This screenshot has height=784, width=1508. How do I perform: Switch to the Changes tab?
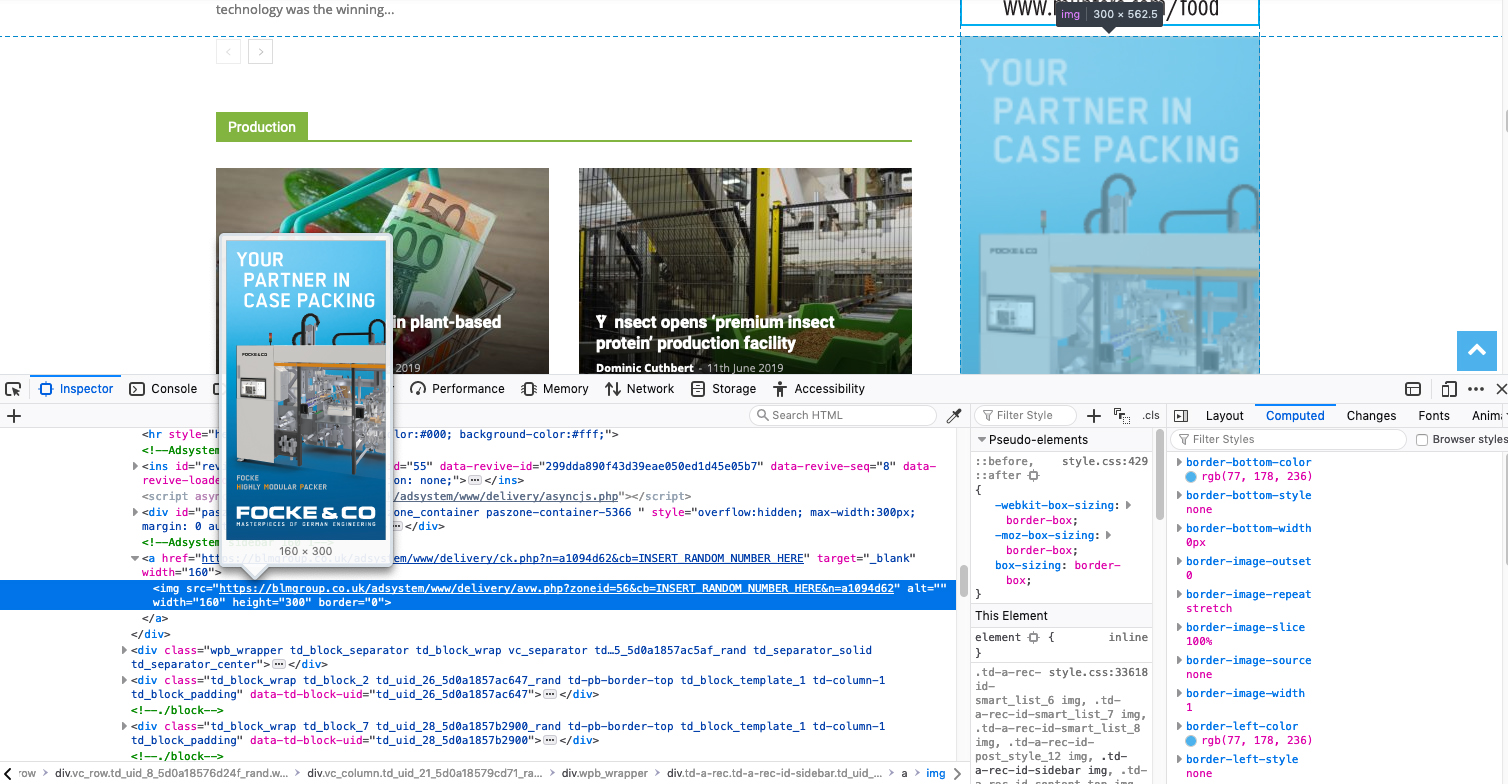point(1371,416)
